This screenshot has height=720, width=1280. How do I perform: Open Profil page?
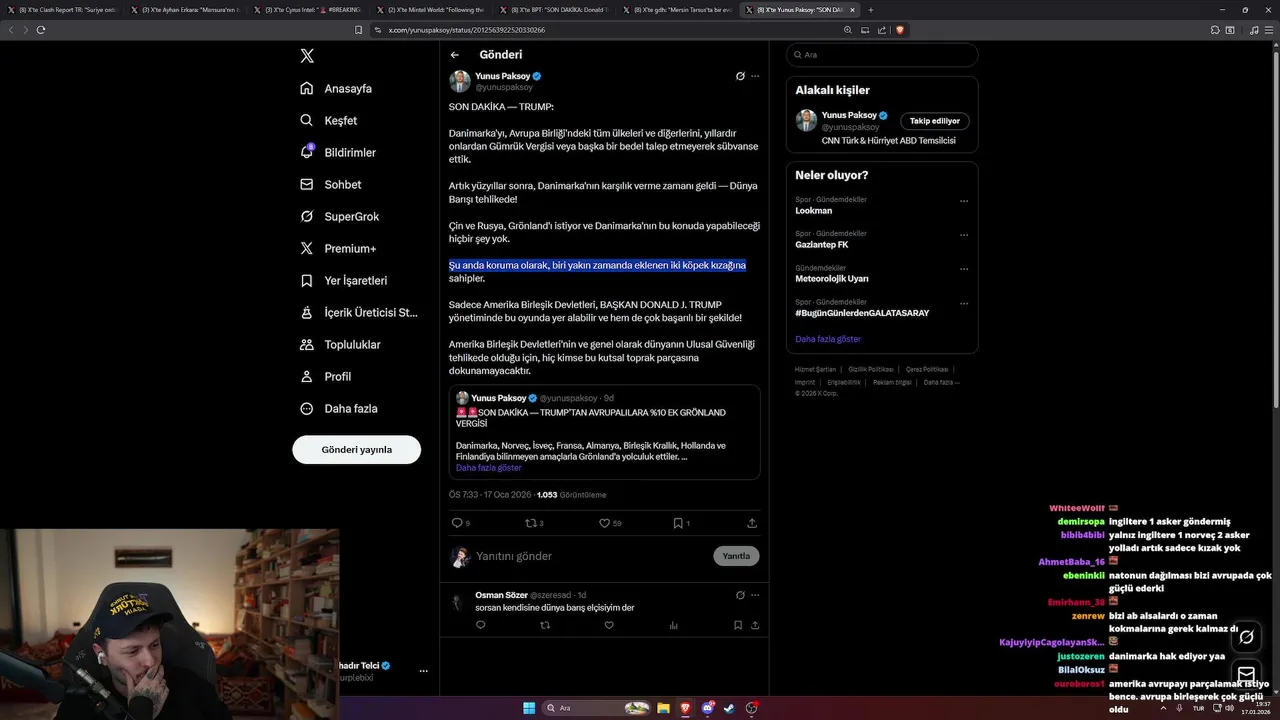[326, 376]
